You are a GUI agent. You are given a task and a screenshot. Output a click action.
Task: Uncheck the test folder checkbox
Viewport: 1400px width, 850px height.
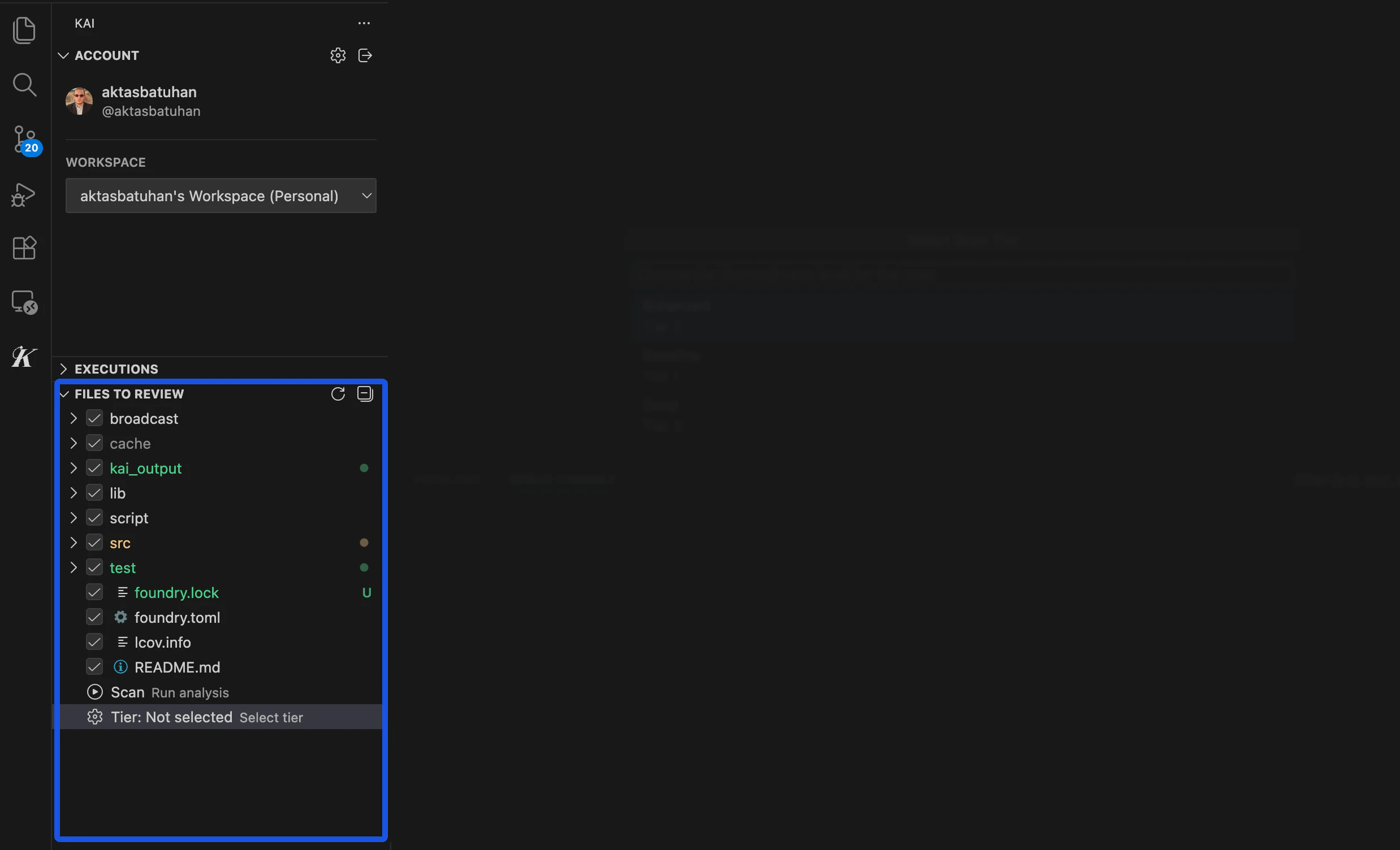[94, 567]
